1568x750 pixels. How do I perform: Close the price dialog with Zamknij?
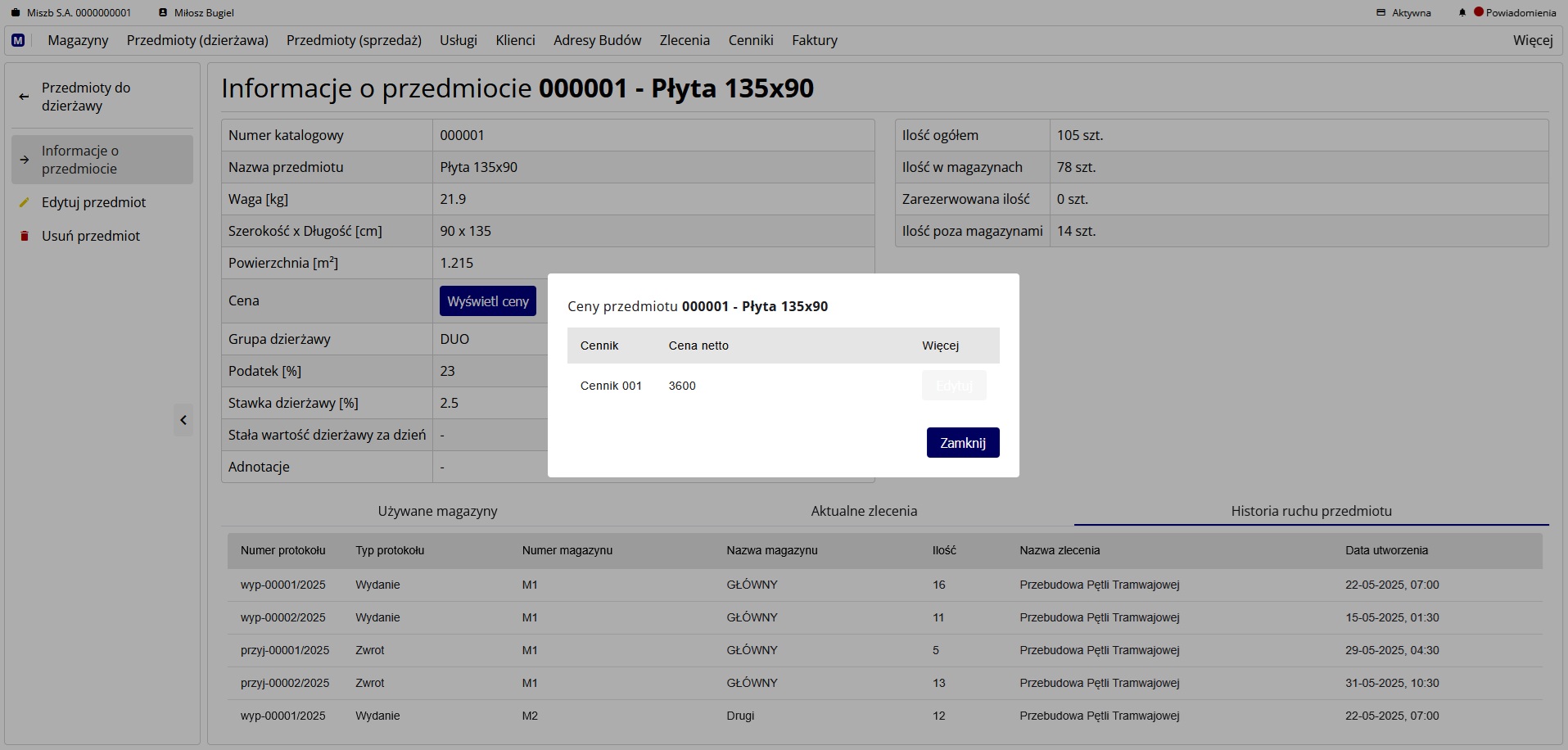[x=962, y=443]
